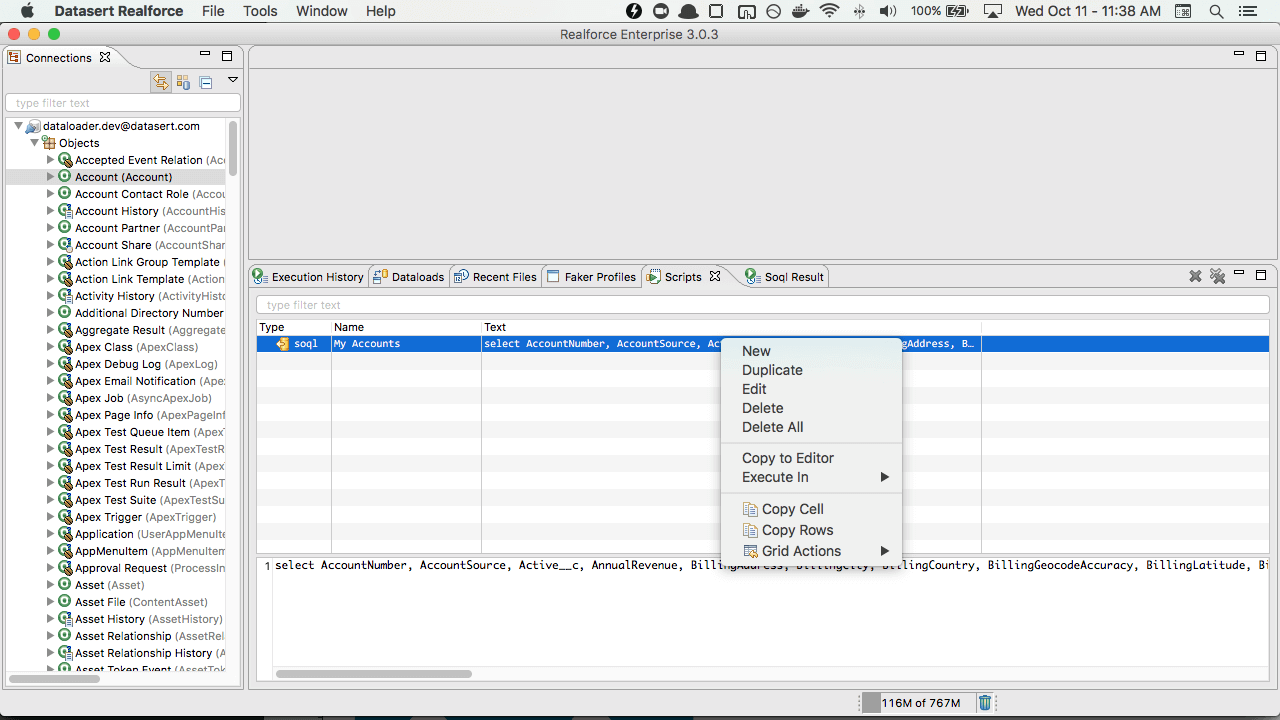
Task: Switch to the Execution History tab
Action: pos(308,277)
